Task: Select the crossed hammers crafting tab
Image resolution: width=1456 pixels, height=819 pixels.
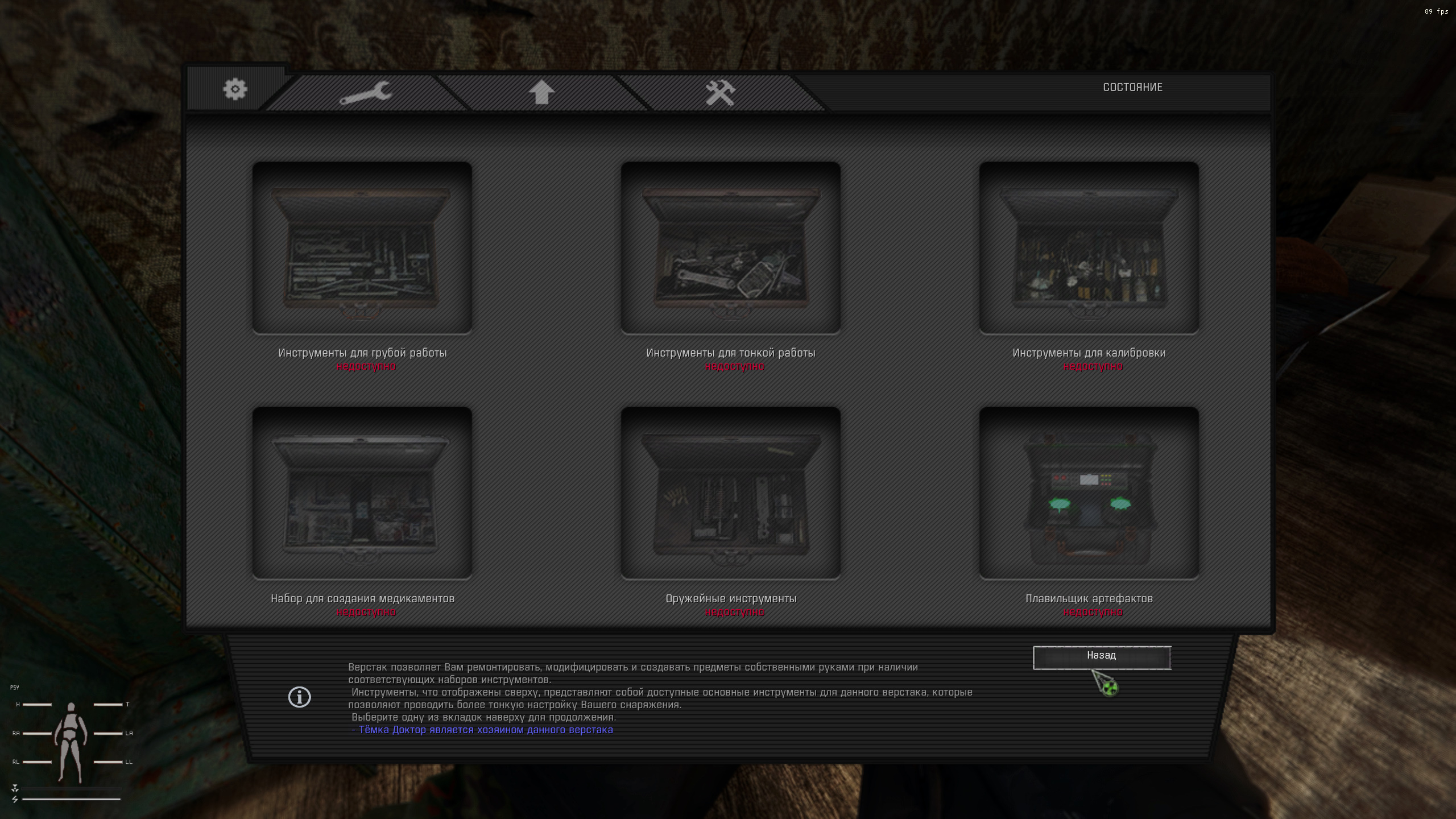Action: pos(720,93)
